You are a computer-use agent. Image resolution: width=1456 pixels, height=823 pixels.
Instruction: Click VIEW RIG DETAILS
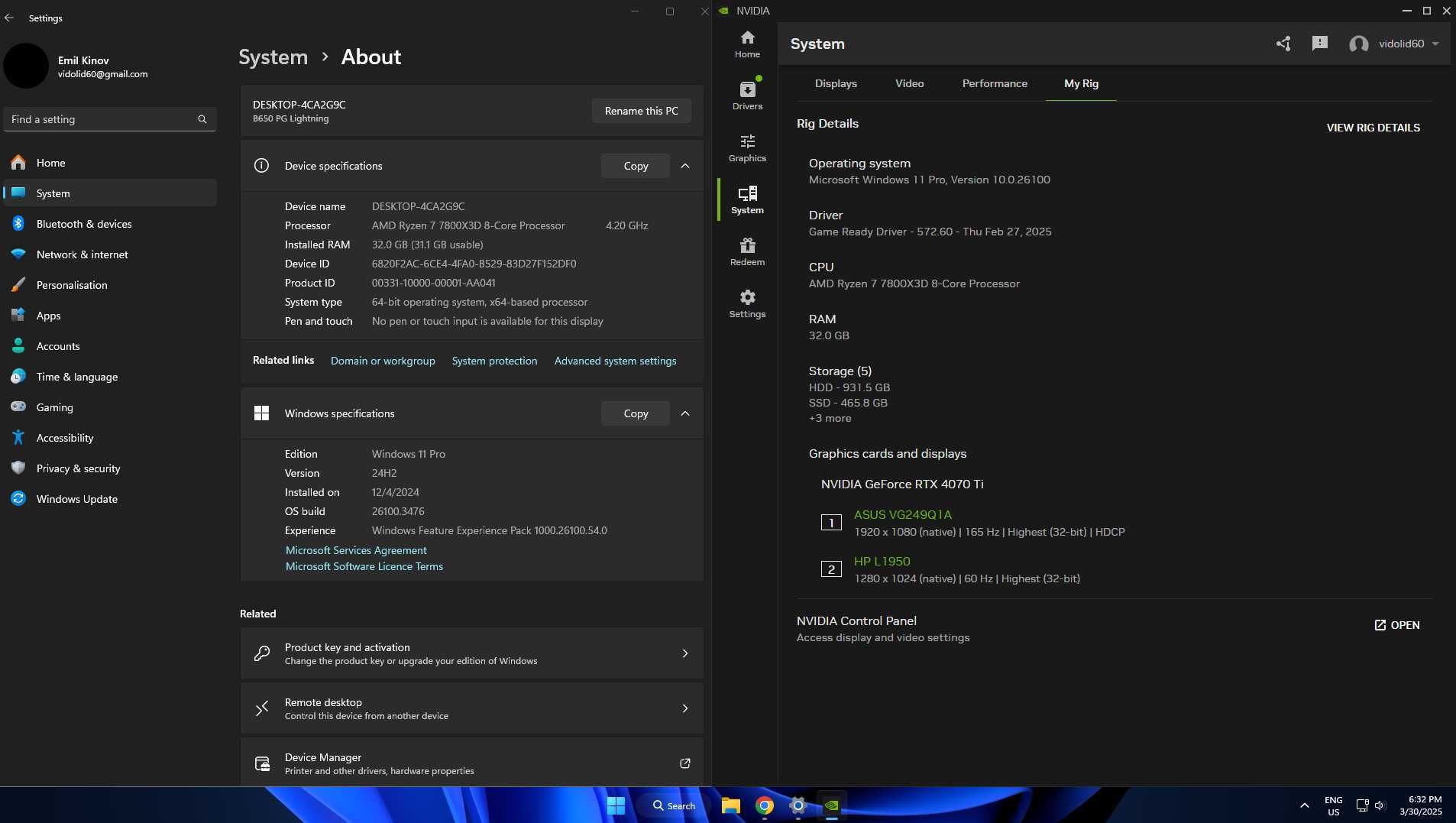(1373, 128)
